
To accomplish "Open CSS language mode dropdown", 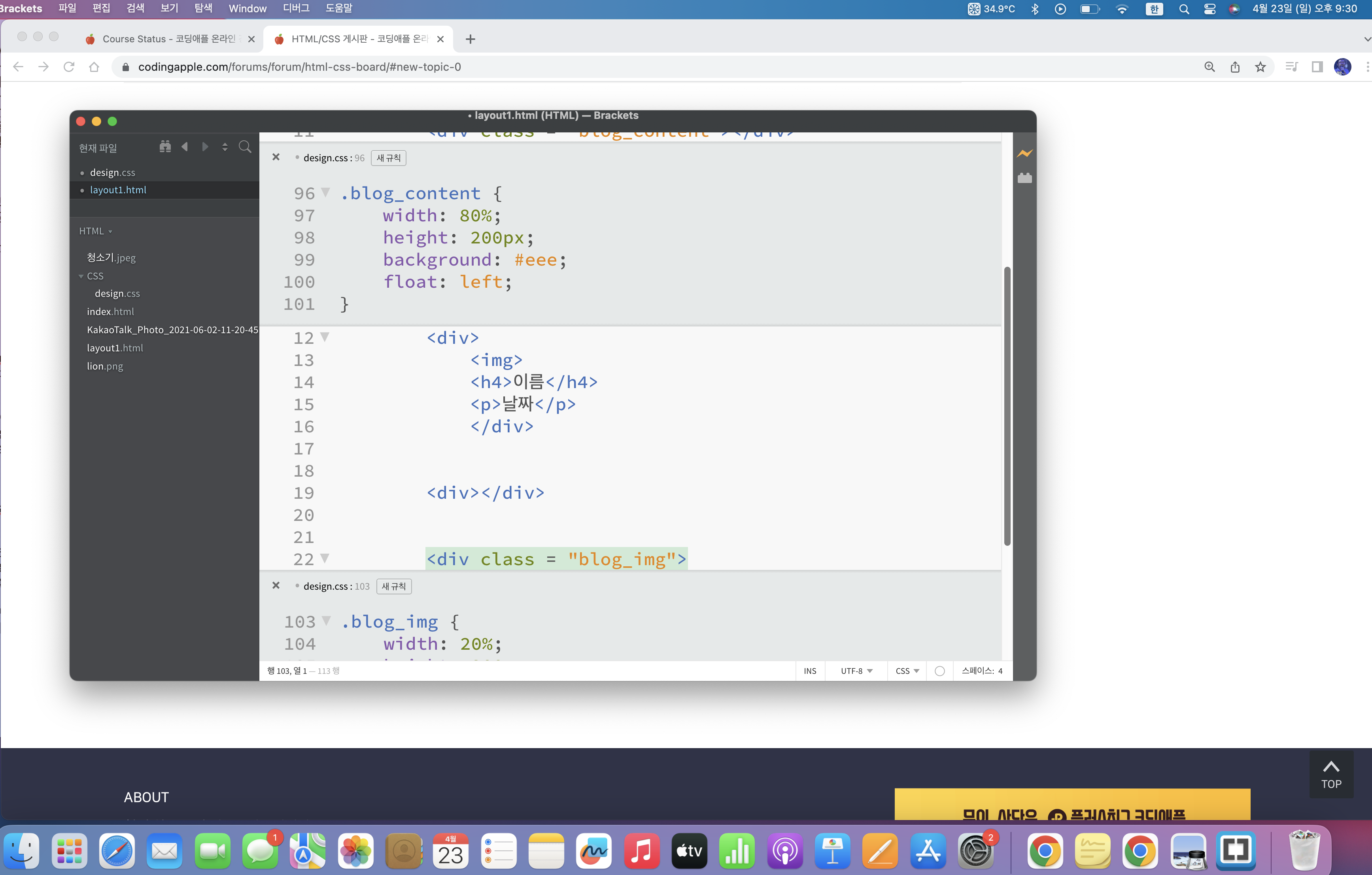I will [x=907, y=671].
